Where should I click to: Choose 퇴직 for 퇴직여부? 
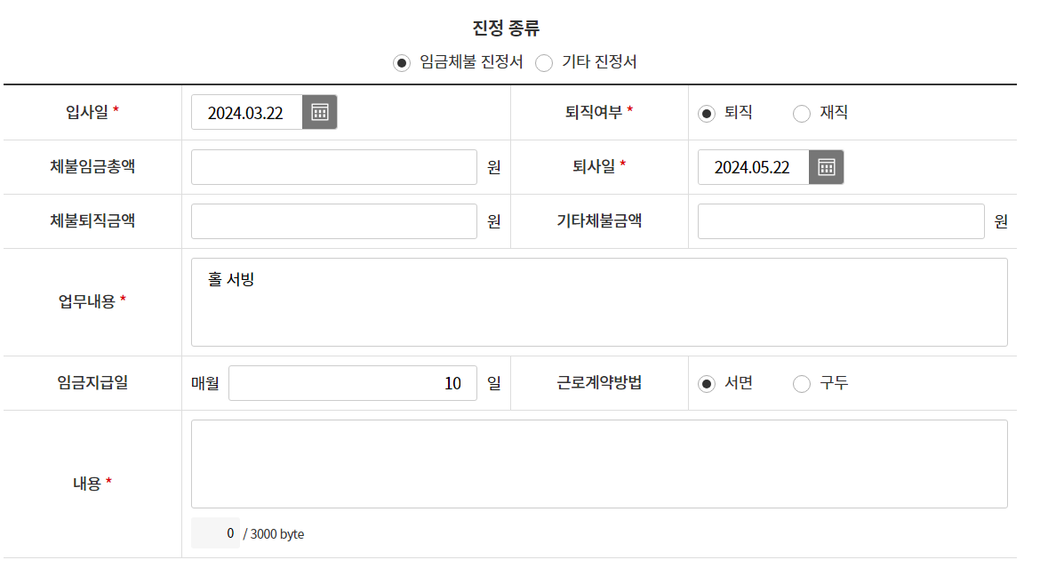(x=707, y=113)
